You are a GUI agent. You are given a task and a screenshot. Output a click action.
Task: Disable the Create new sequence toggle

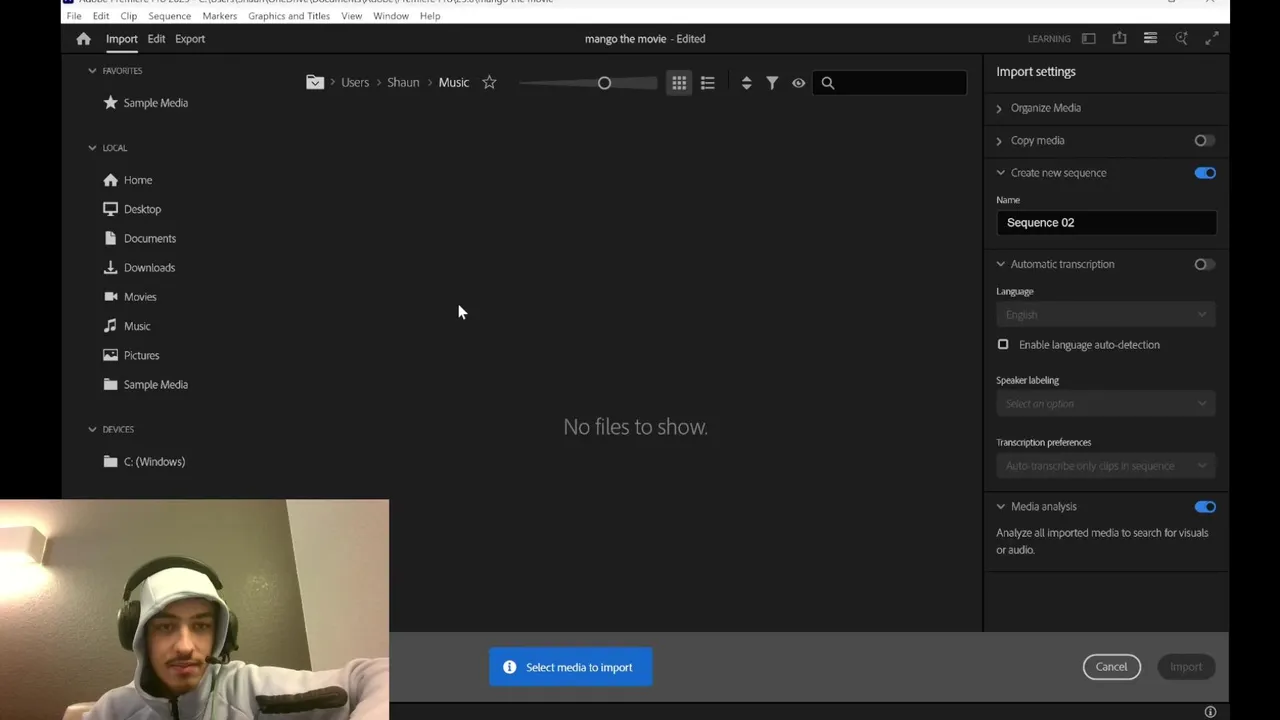pyautogui.click(x=1205, y=173)
